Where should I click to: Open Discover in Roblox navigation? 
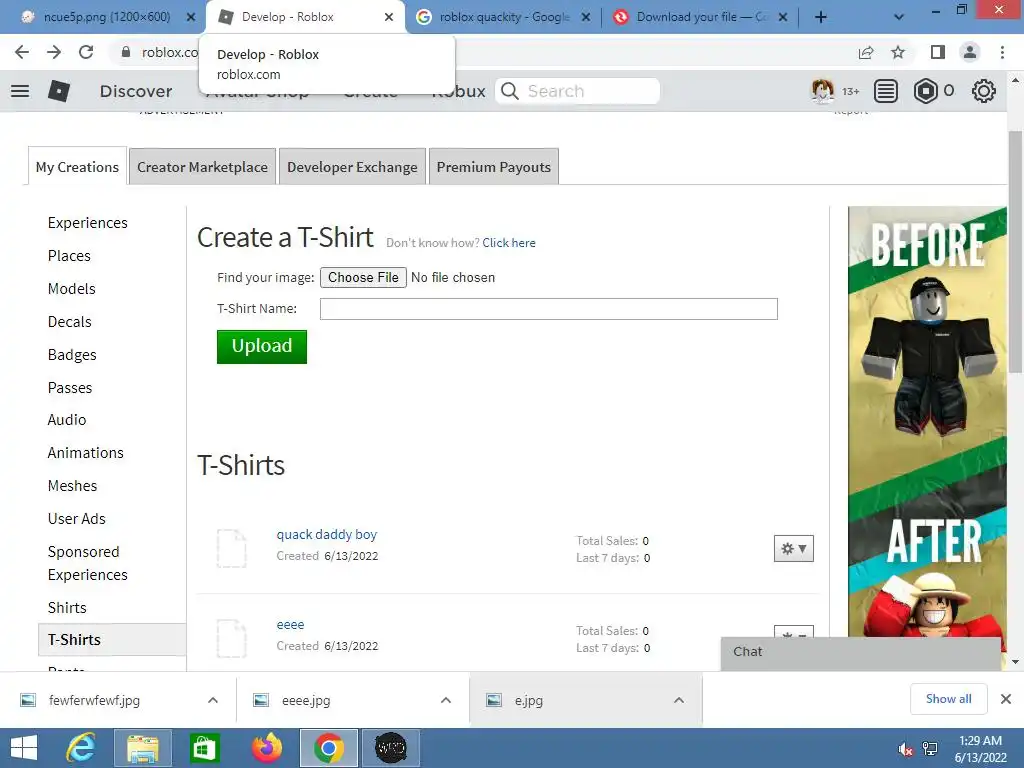[136, 91]
